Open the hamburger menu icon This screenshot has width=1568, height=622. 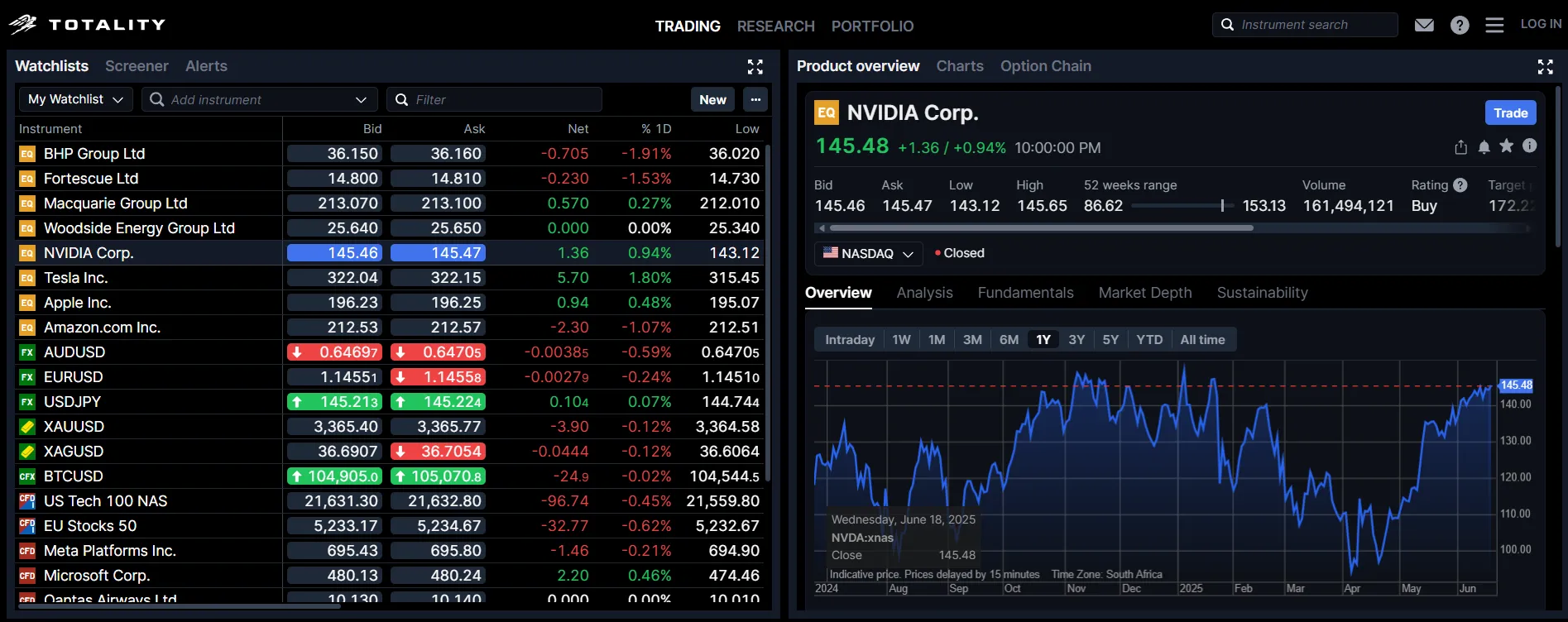coord(1494,25)
